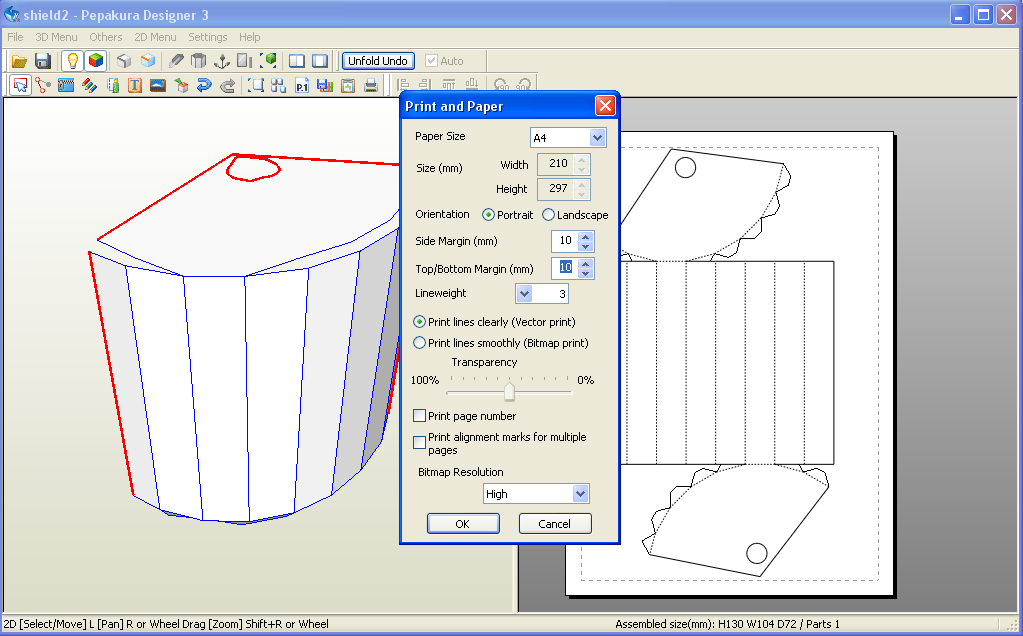
Task: Open the Lineweight dropdown
Action: [524, 294]
